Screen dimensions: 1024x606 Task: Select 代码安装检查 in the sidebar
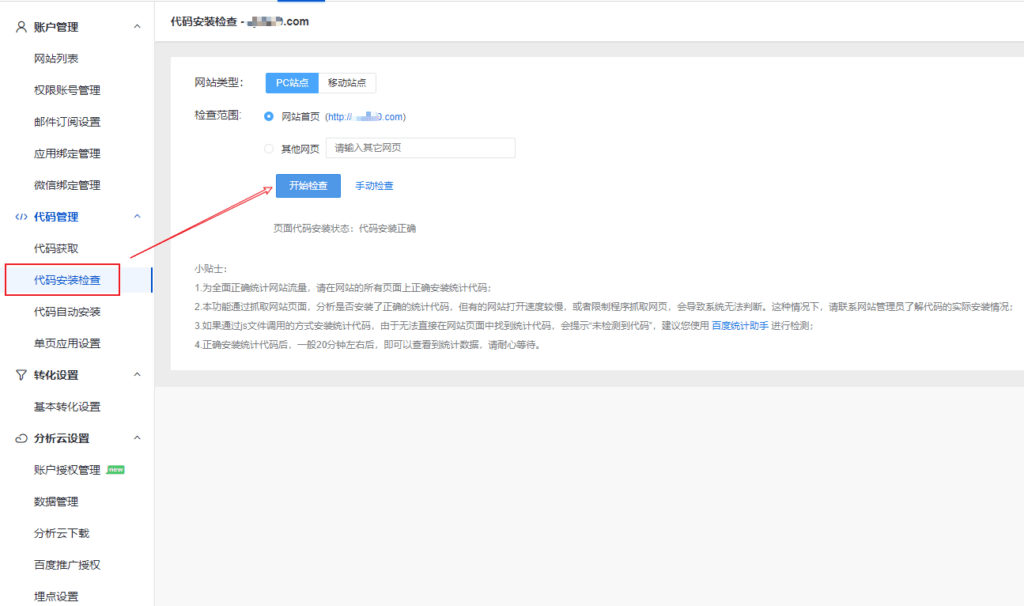click(x=67, y=280)
